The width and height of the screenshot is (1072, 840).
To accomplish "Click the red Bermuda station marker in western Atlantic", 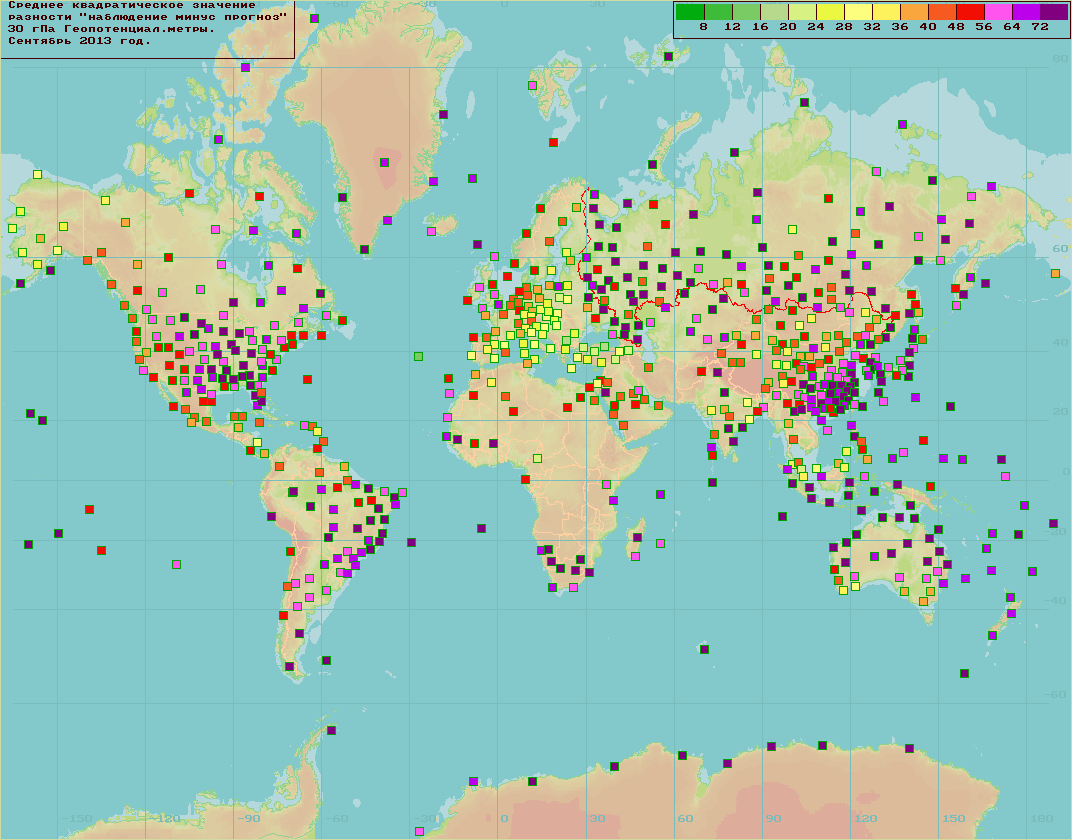I will coord(308,379).
